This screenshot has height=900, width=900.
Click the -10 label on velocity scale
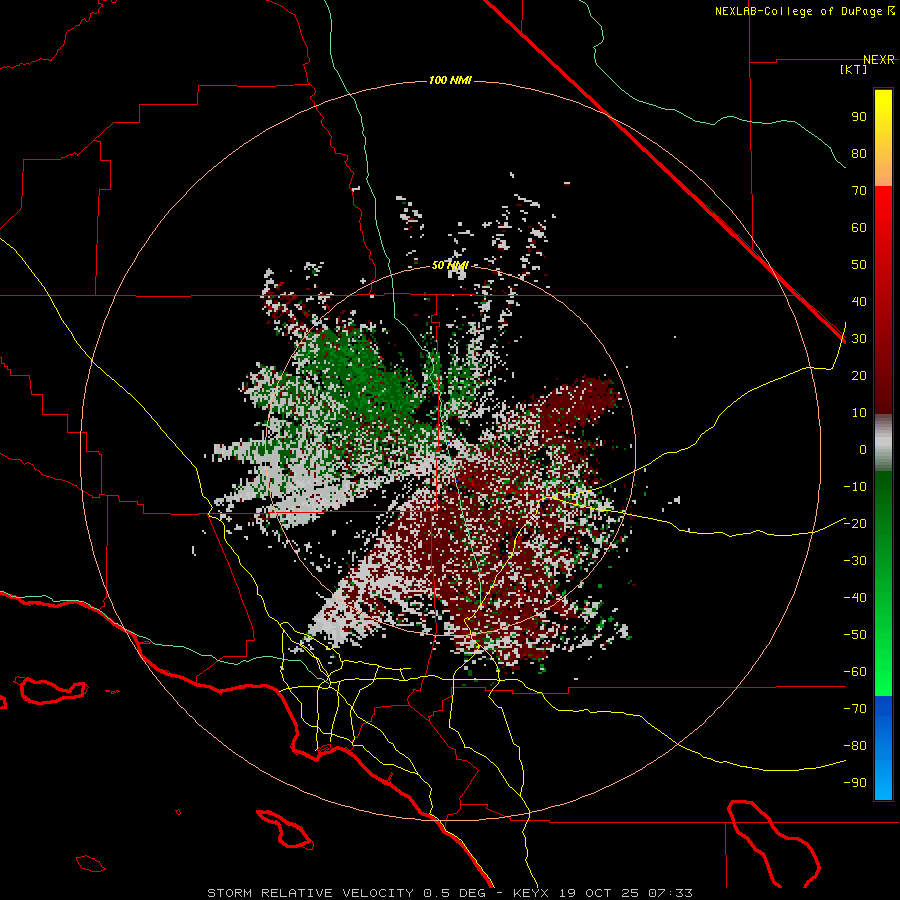(x=855, y=487)
